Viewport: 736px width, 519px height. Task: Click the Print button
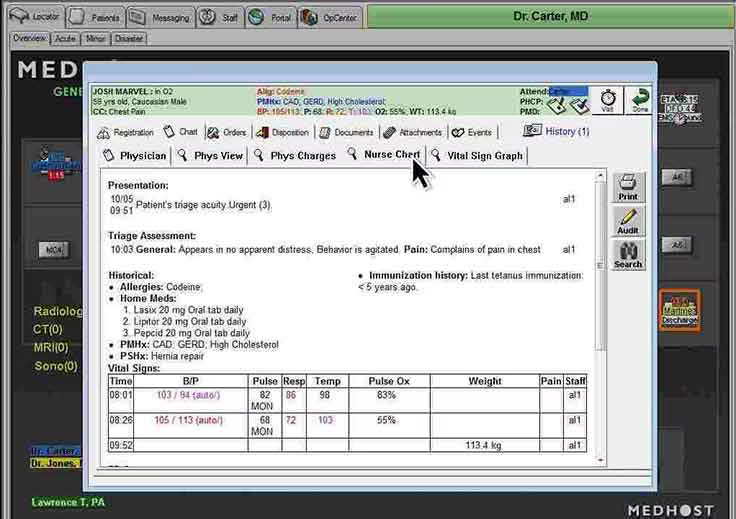pyautogui.click(x=628, y=187)
